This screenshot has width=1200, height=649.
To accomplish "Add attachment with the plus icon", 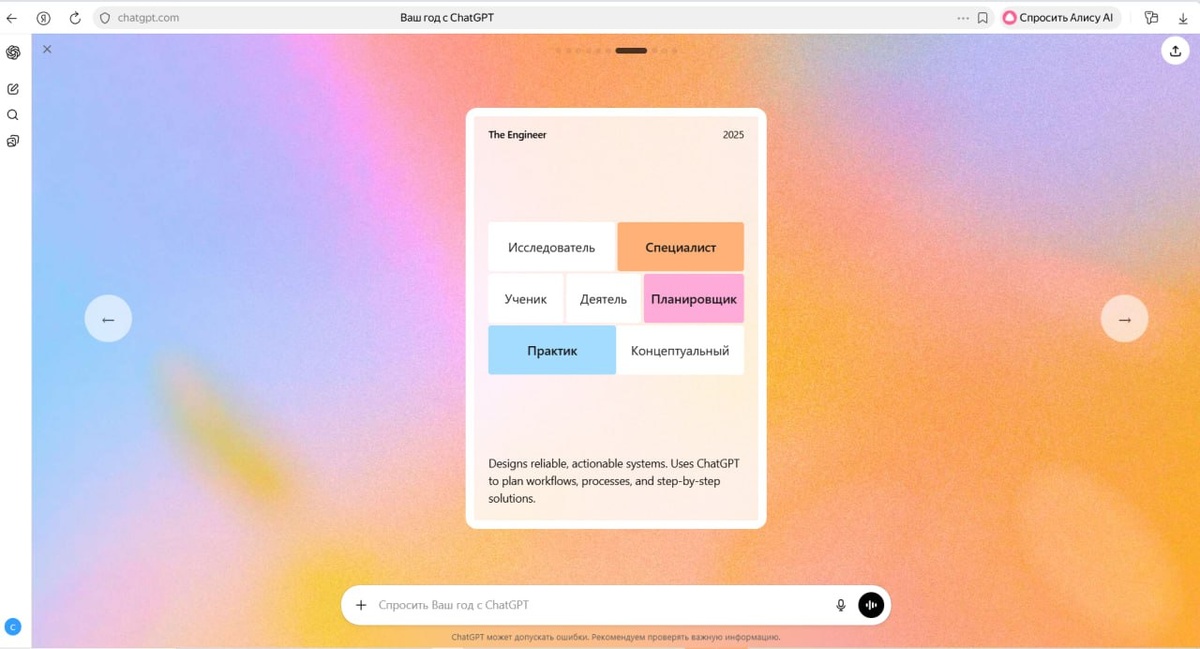I will 361,605.
